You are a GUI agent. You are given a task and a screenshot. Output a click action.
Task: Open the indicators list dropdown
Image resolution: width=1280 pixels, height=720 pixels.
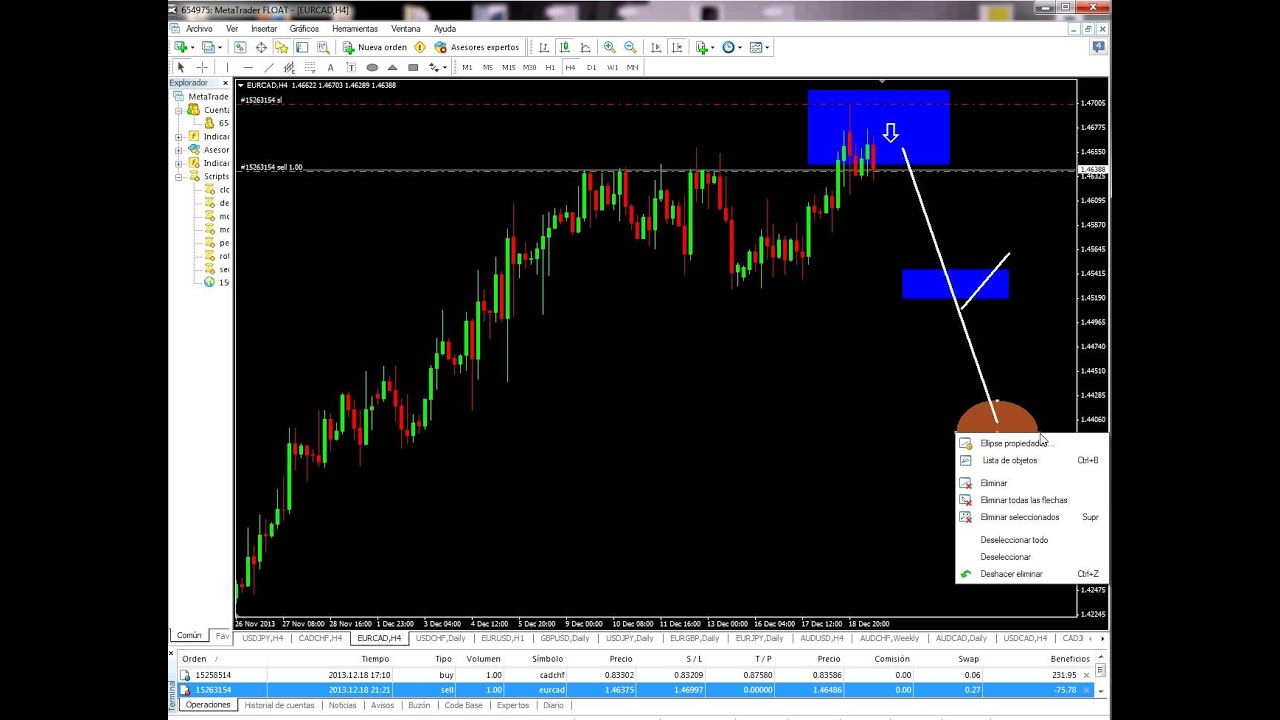704,47
